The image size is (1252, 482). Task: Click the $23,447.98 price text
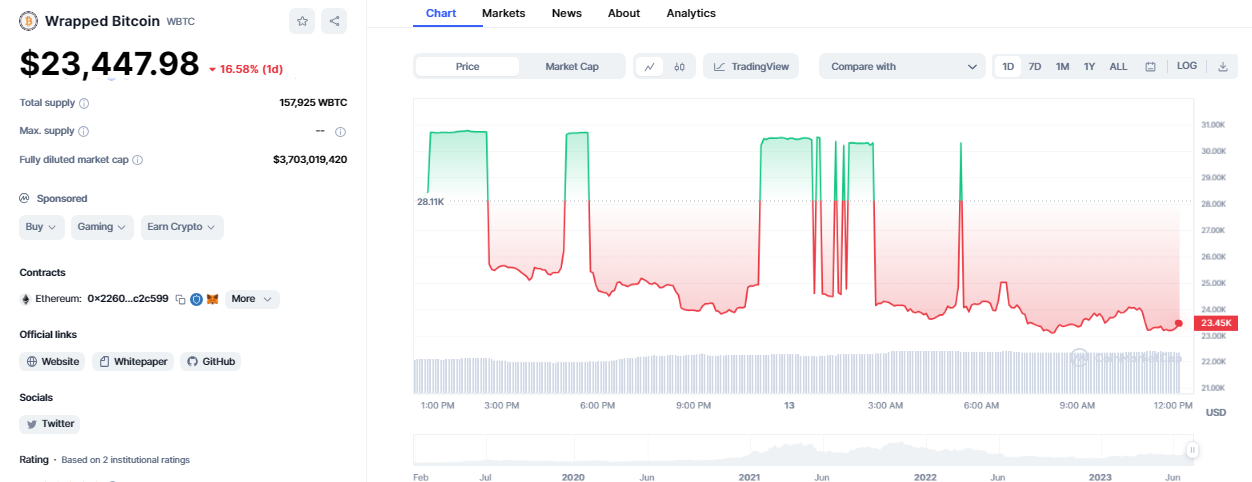109,64
